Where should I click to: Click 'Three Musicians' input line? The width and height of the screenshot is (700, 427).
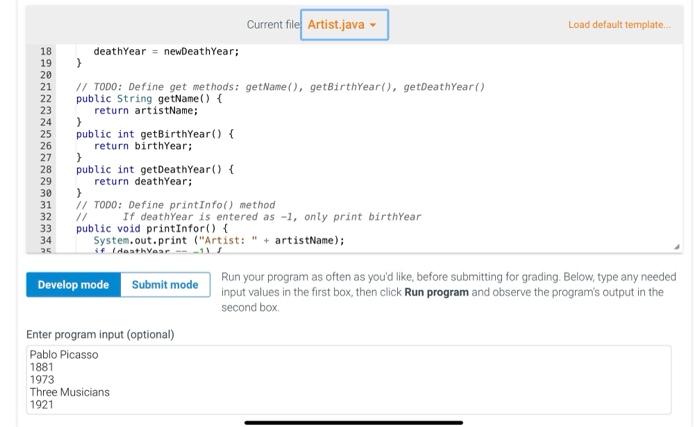[69, 392]
